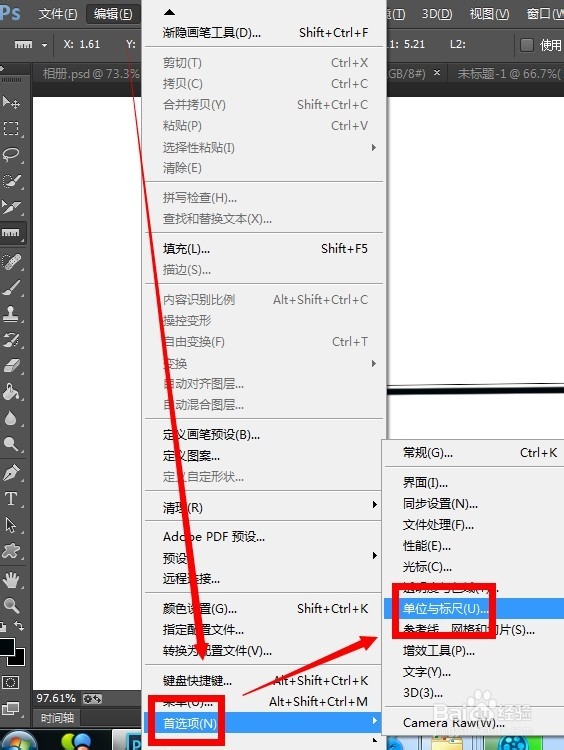Screen dimensions: 564x750
Task: Select the Blur tool
Action: point(11,419)
